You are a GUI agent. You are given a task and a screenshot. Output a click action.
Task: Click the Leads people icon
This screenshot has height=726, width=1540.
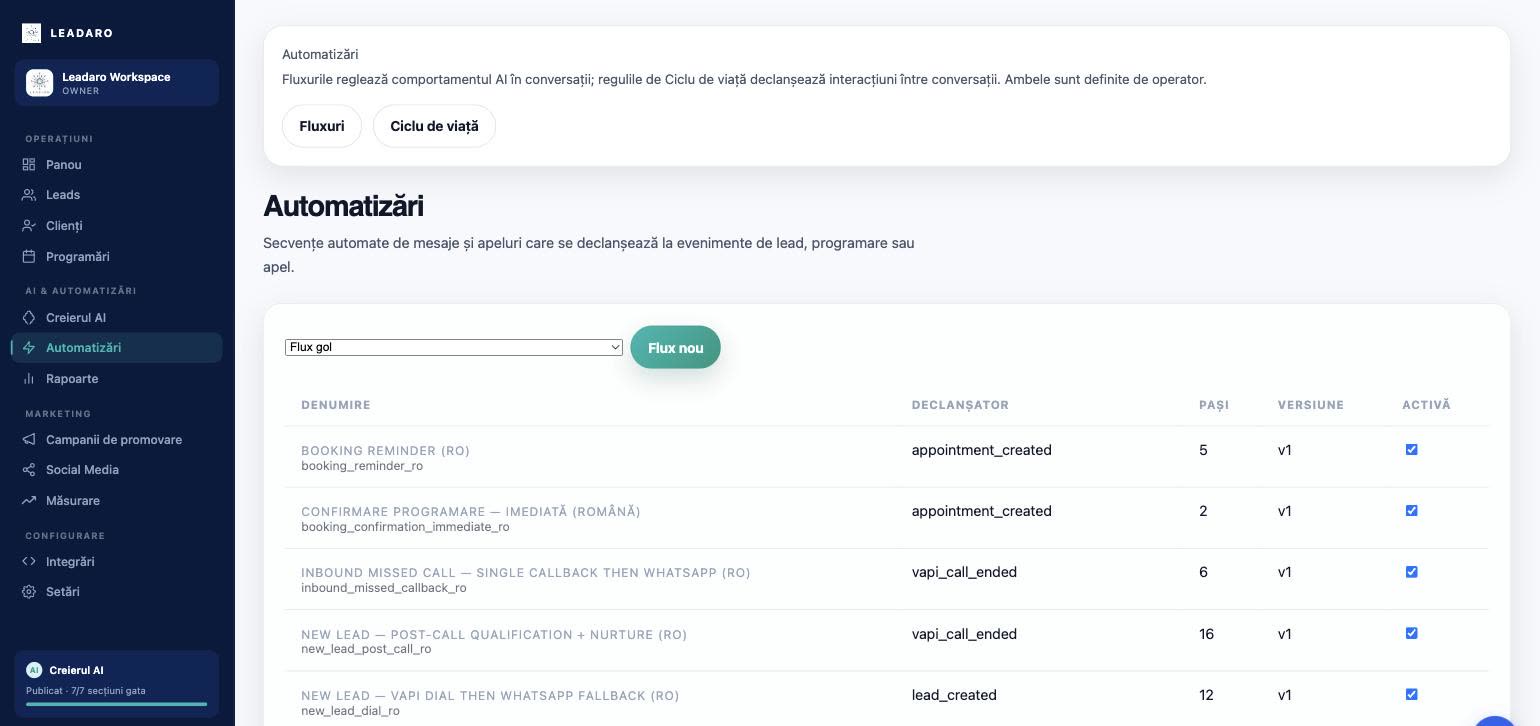[x=29, y=194]
